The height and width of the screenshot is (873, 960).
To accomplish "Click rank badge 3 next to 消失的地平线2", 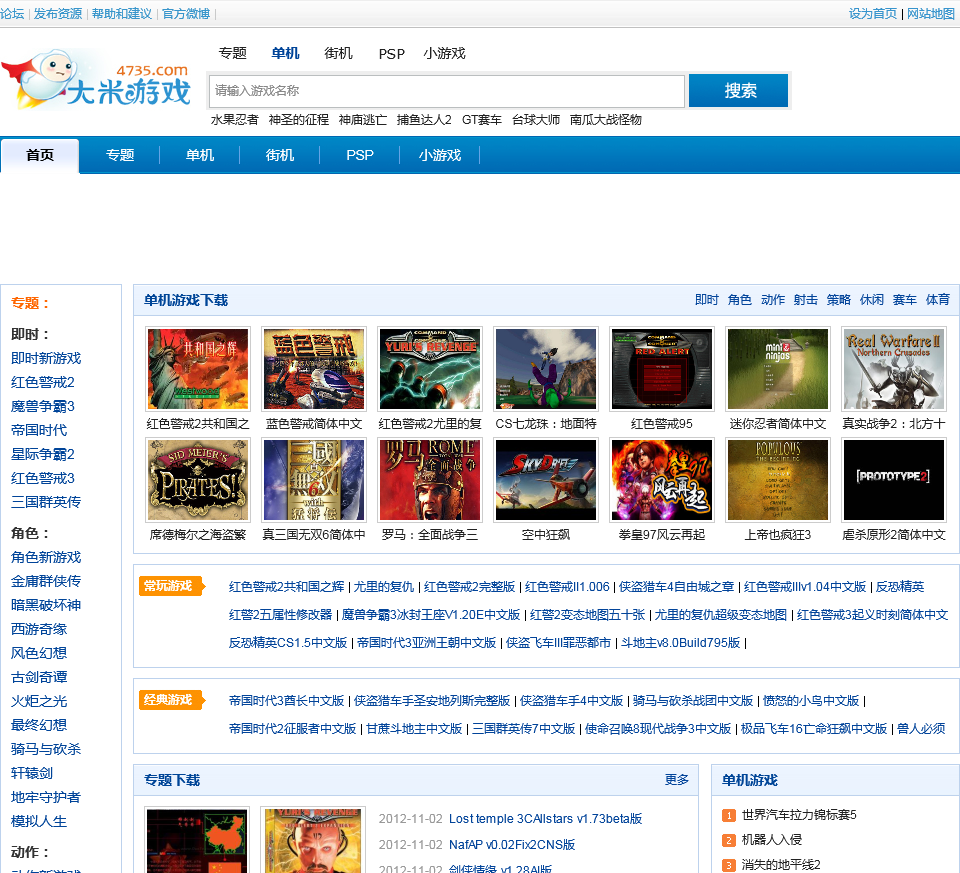I will pyautogui.click(x=729, y=866).
